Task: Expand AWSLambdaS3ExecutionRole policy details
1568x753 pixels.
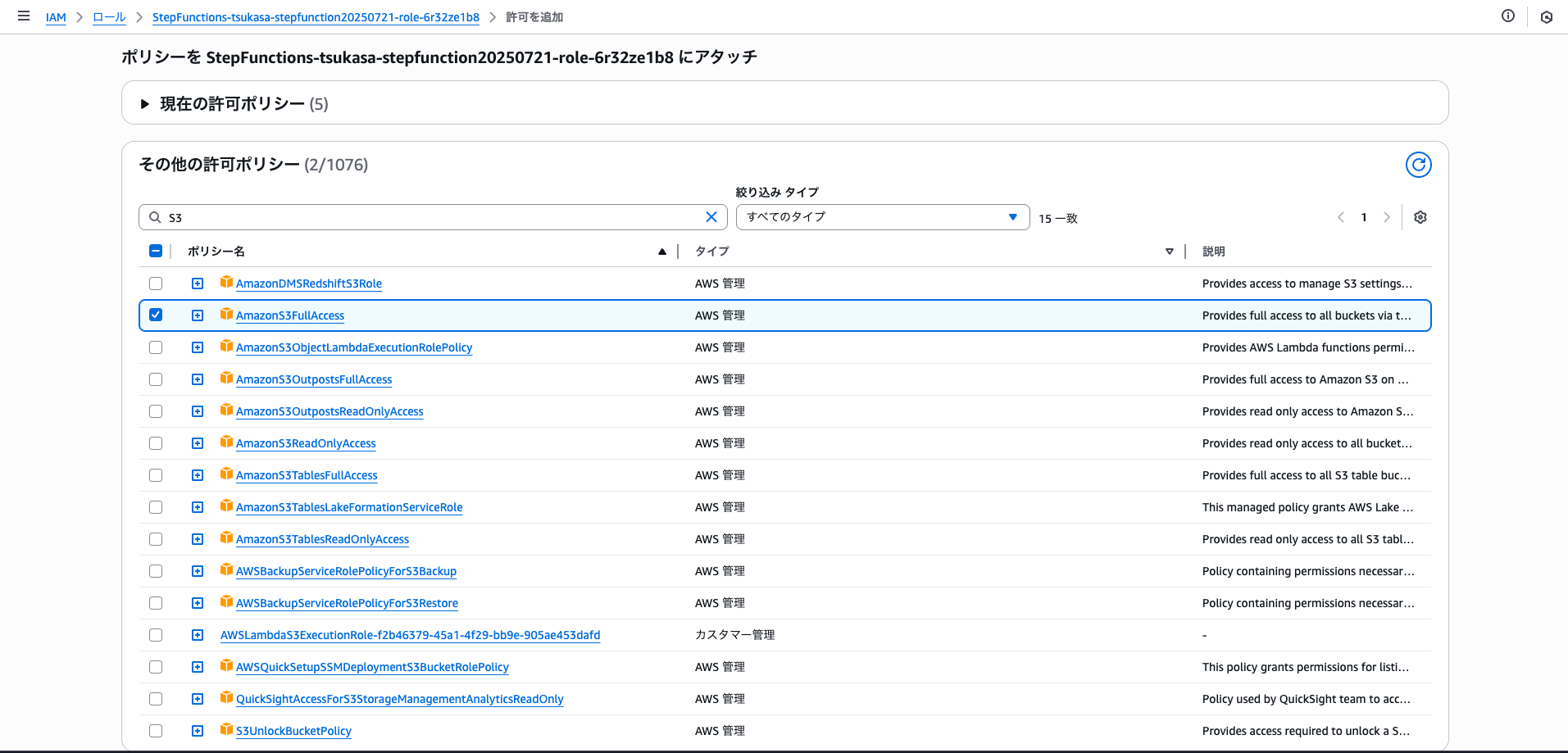Action: pyautogui.click(x=198, y=635)
